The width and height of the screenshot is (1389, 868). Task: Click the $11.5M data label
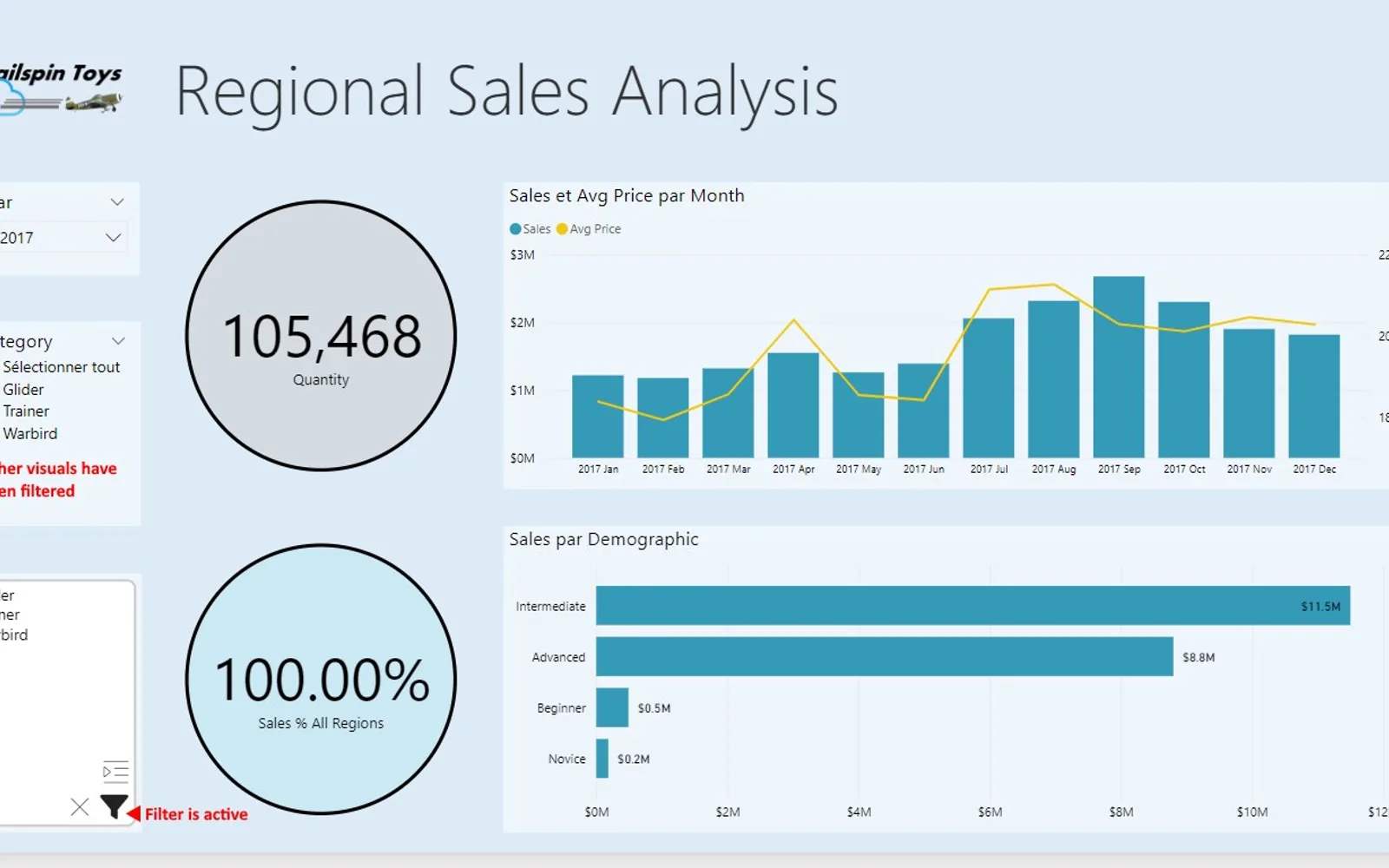click(1320, 607)
